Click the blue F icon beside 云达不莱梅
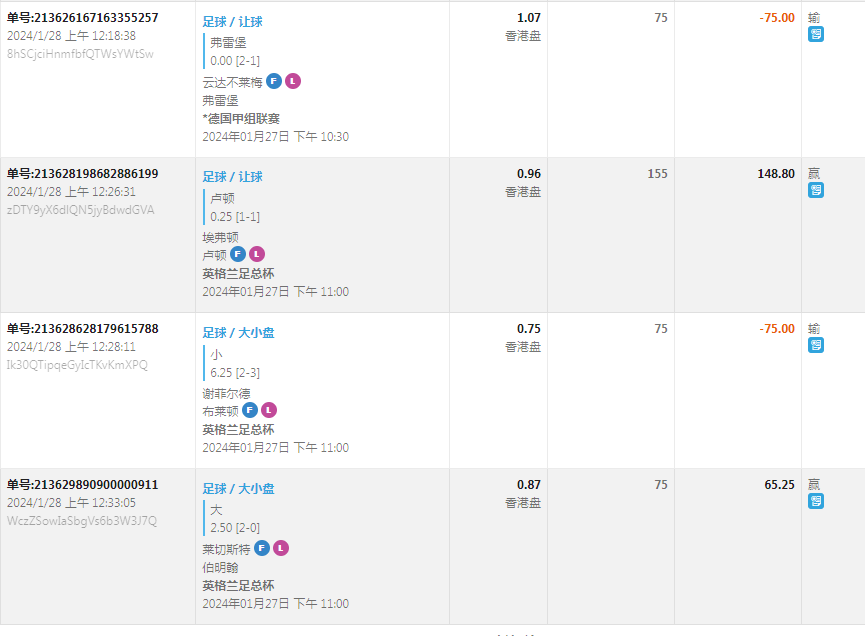The image size is (865, 636). tap(274, 81)
